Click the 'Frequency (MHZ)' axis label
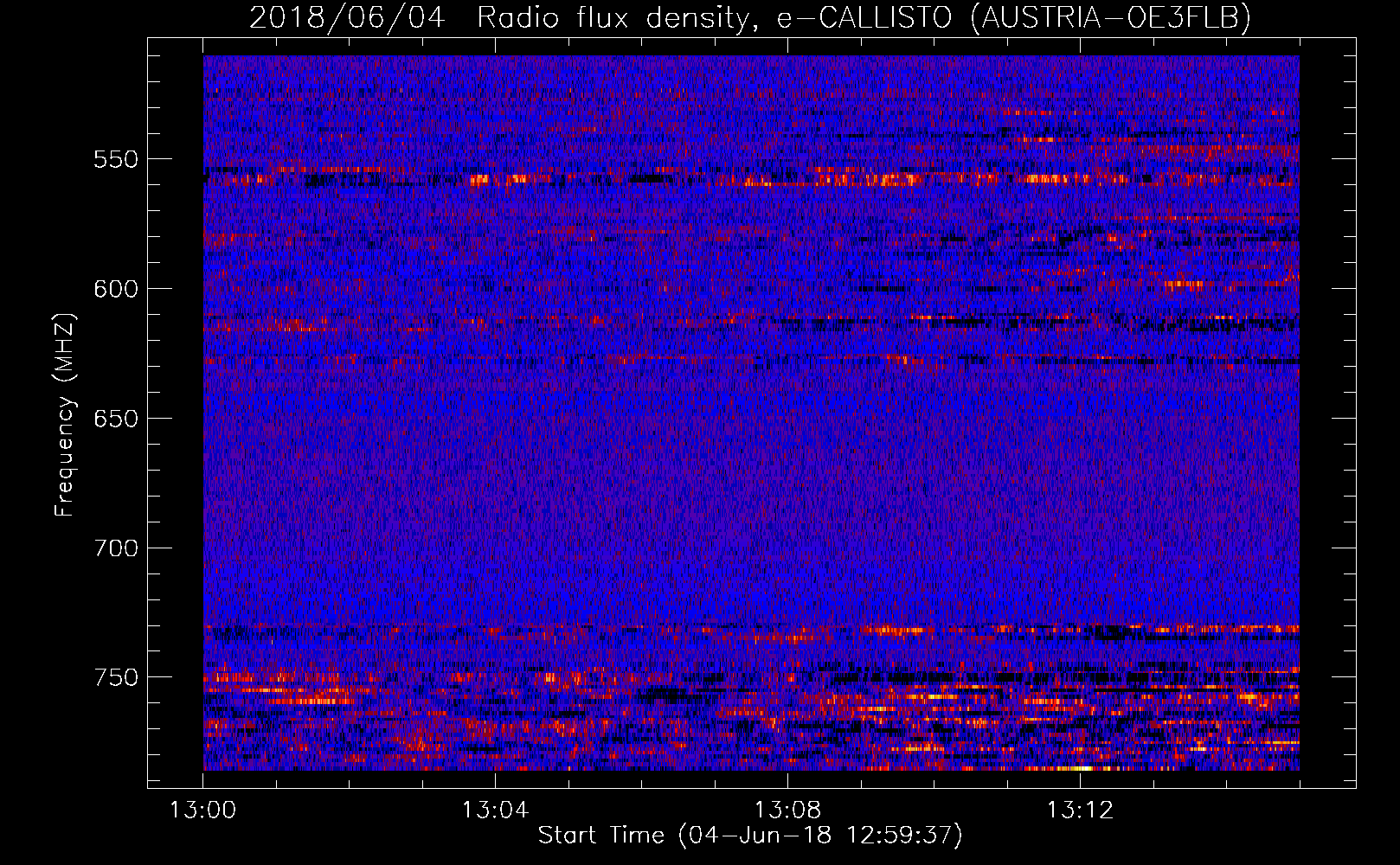 click(65, 414)
